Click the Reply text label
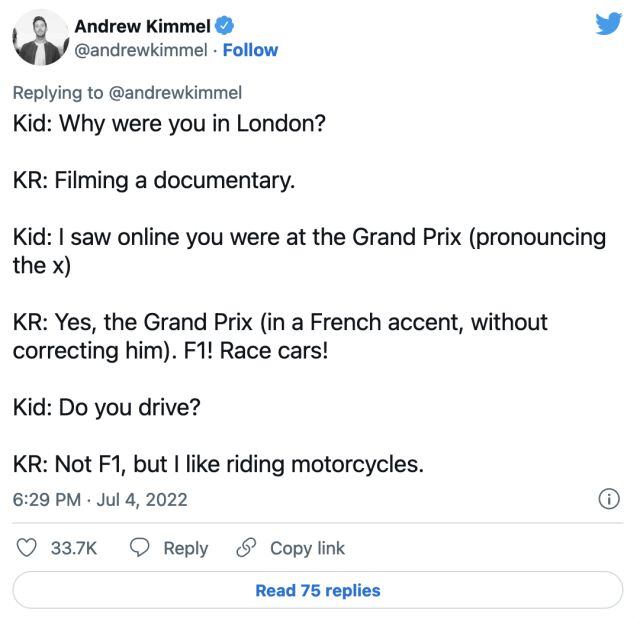This screenshot has height=623, width=640. 185,548
